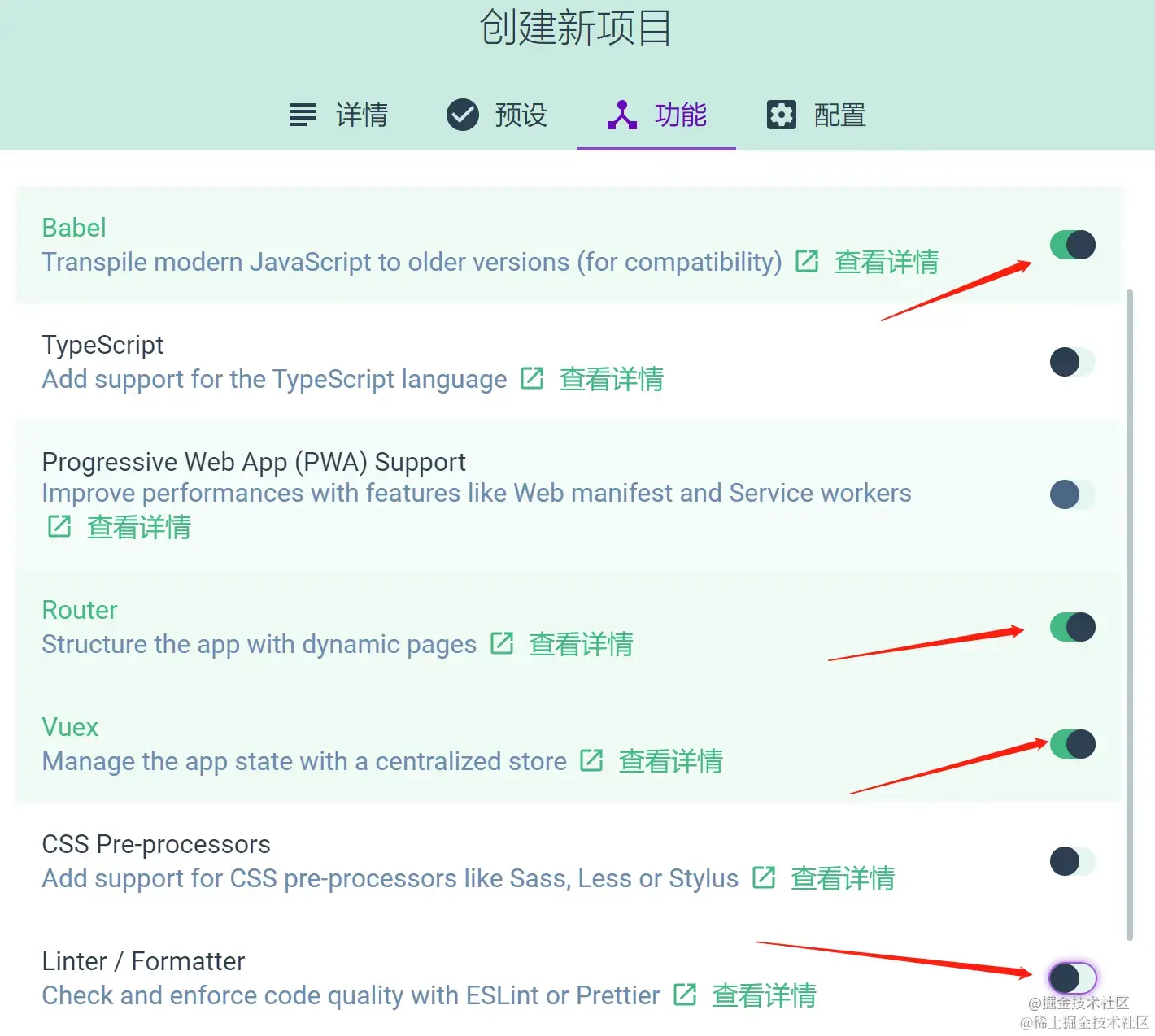Click the 功能 fork-shaped icon

622,115
